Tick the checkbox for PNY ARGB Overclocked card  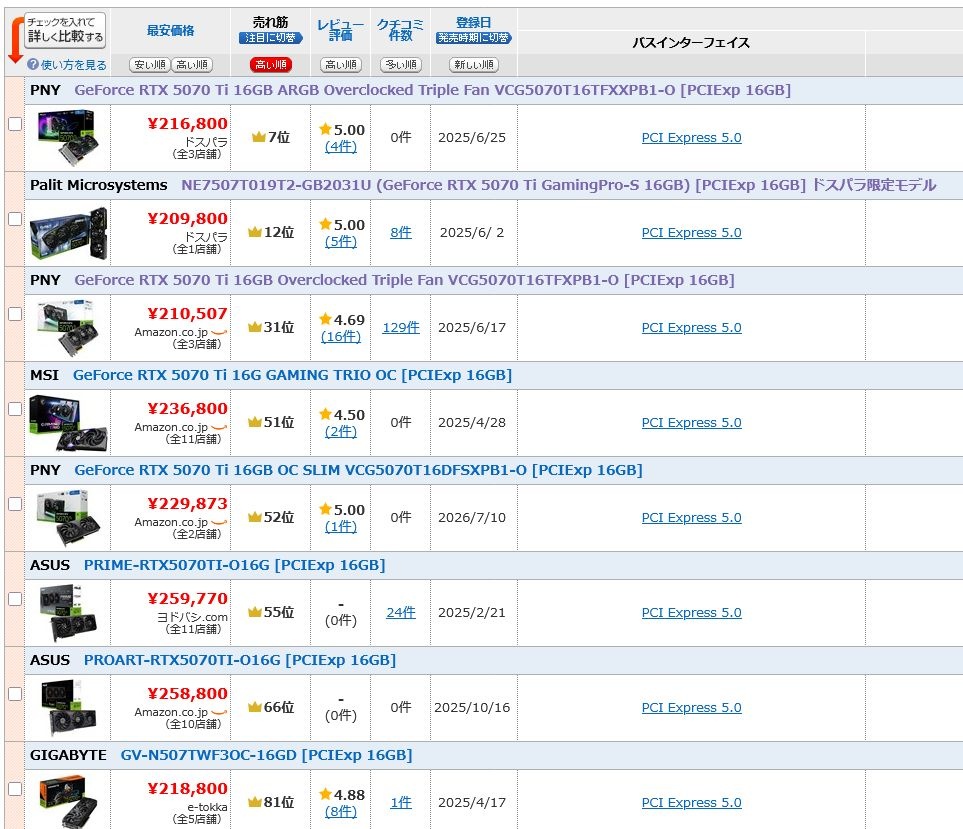pyautogui.click(x=15, y=123)
